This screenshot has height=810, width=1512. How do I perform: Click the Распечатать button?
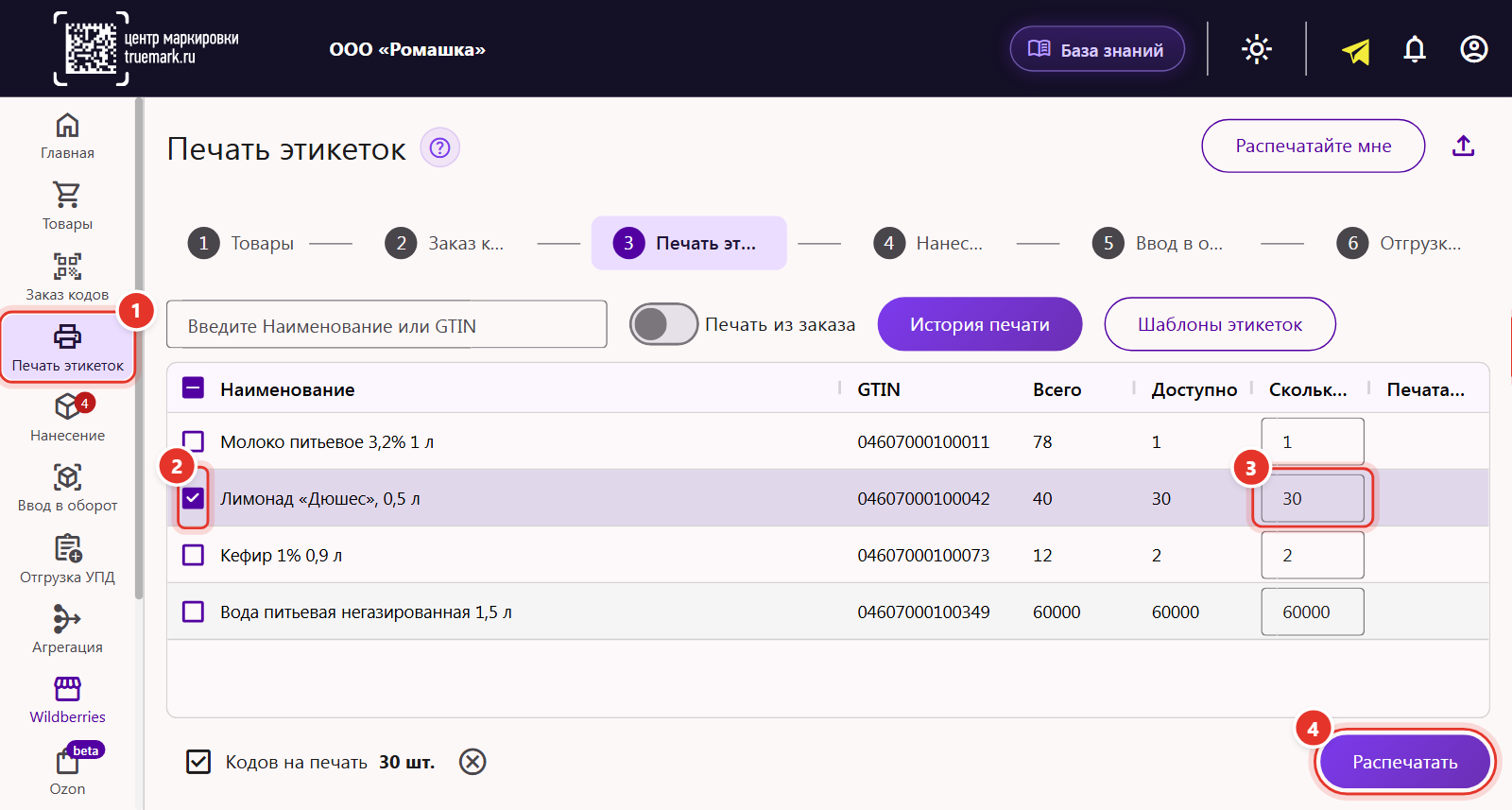click(x=1405, y=762)
